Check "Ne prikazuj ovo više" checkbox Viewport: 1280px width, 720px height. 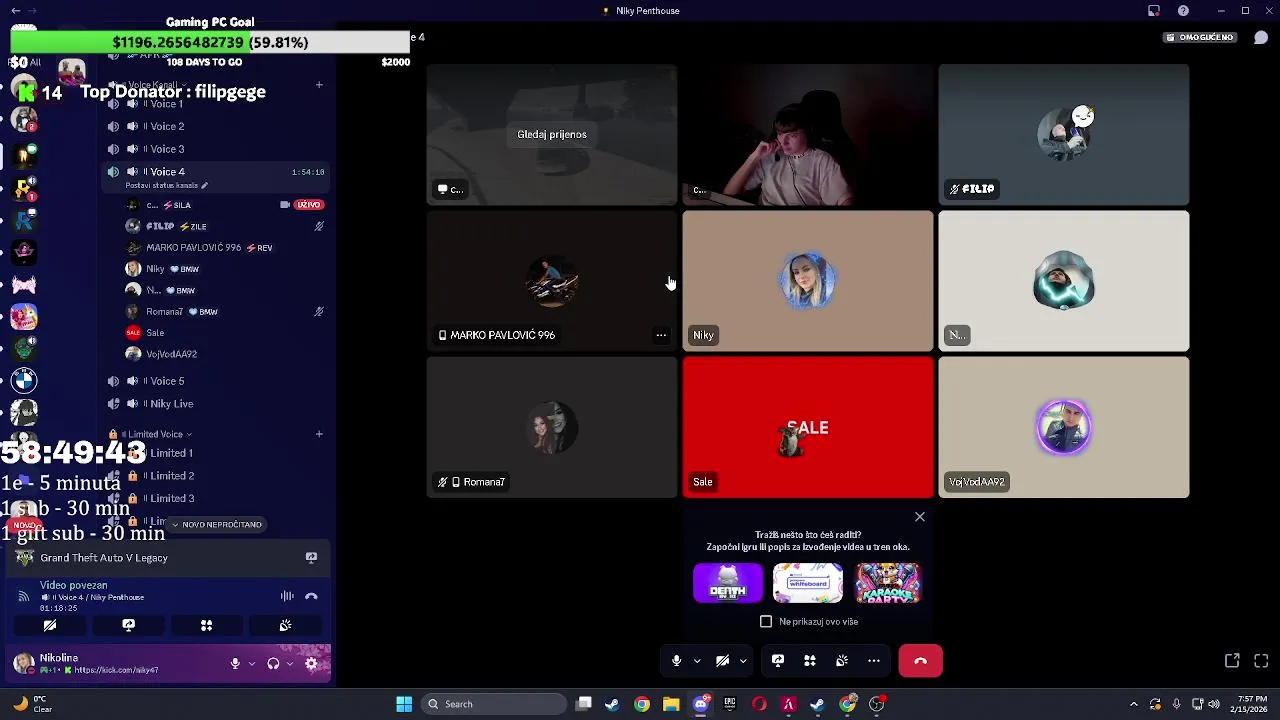[766, 621]
